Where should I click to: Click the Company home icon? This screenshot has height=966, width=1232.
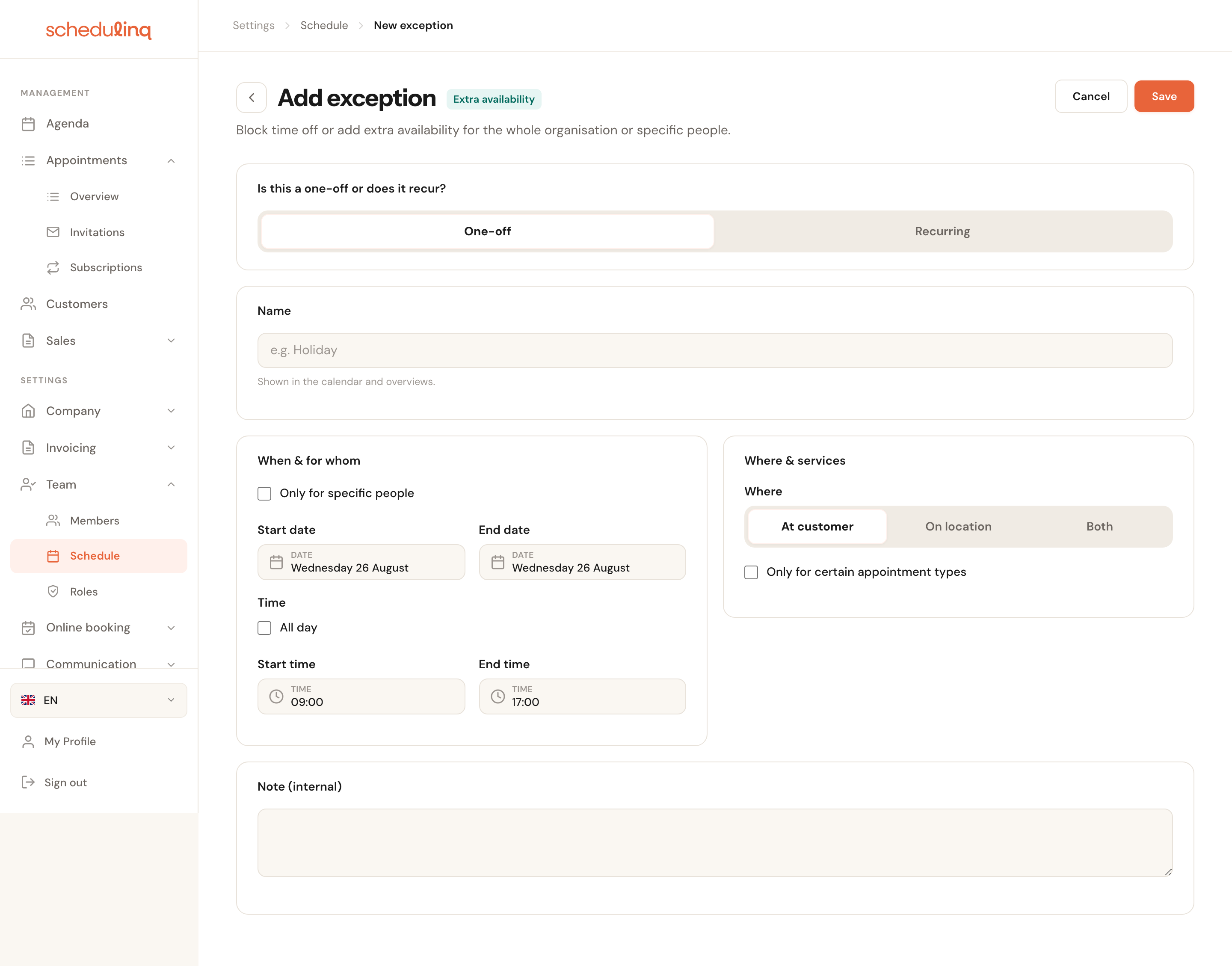point(28,411)
